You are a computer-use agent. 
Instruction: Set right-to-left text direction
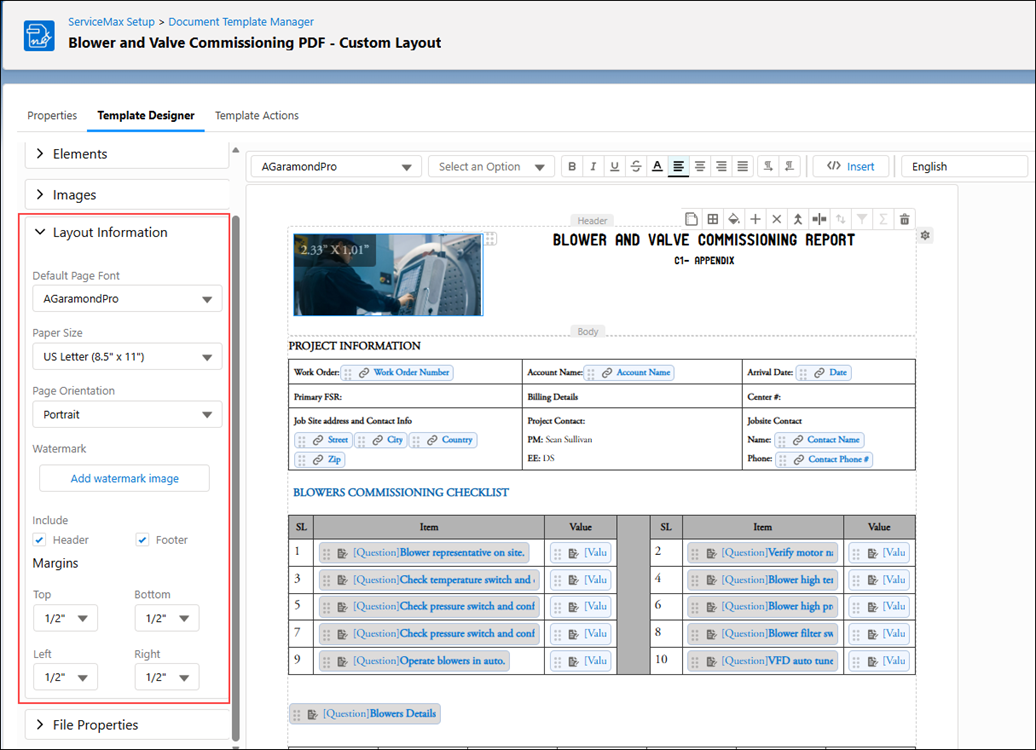790,167
